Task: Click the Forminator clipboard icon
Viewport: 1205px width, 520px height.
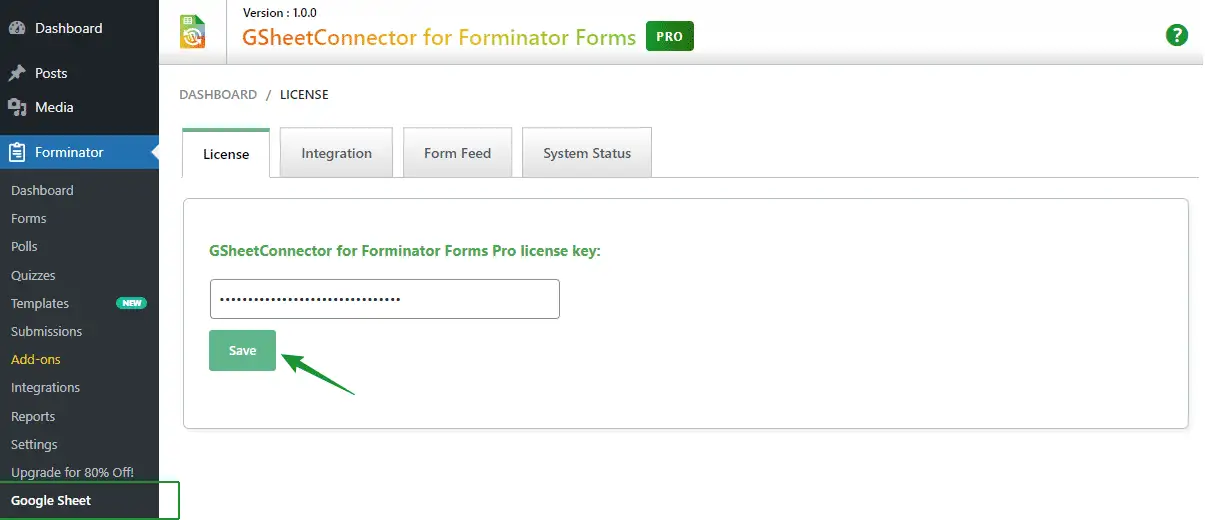Action: pos(17,152)
